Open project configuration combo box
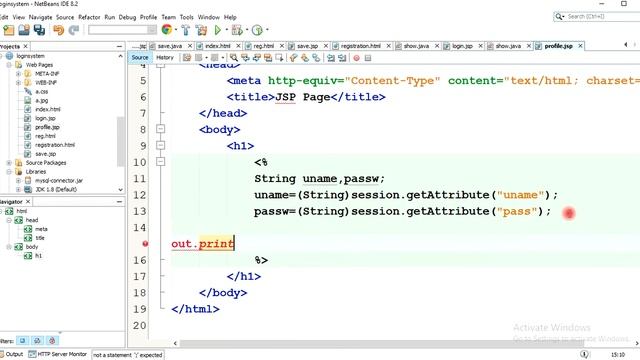Image resolution: width=640 pixels, height=360 pixels. click(122, 30)
